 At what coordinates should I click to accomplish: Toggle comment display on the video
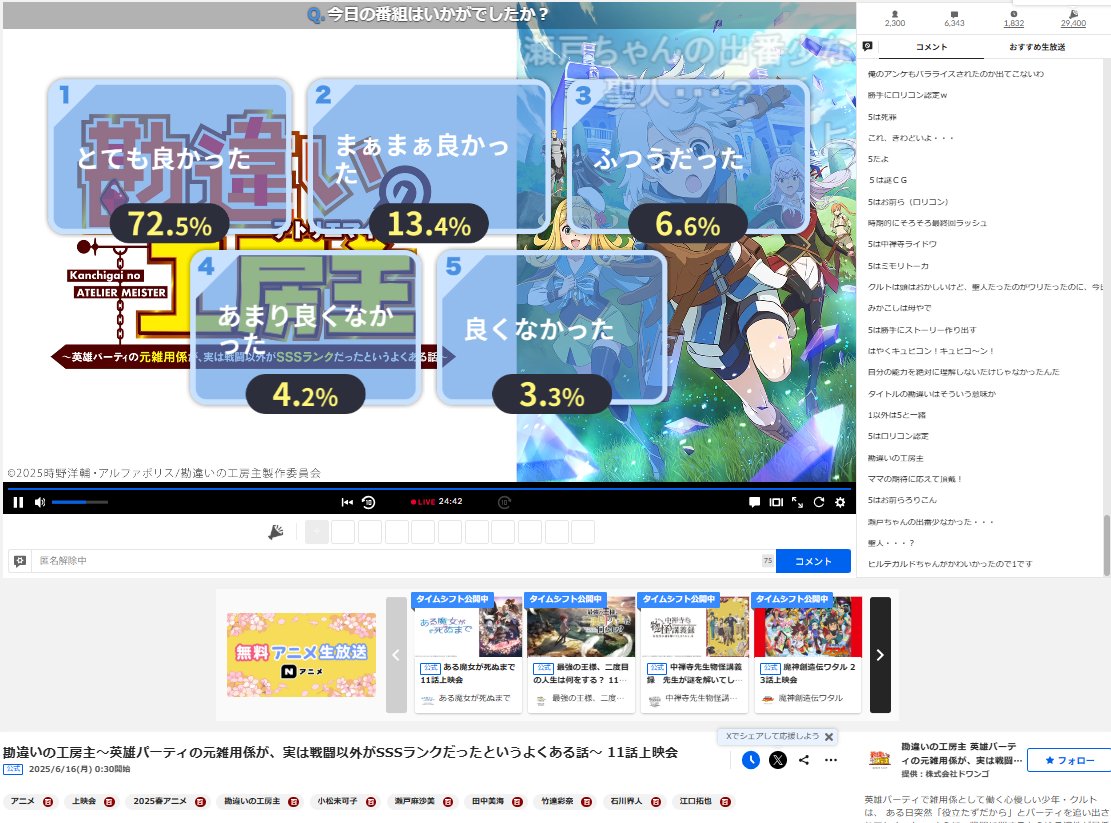click(x=755, y=502)
